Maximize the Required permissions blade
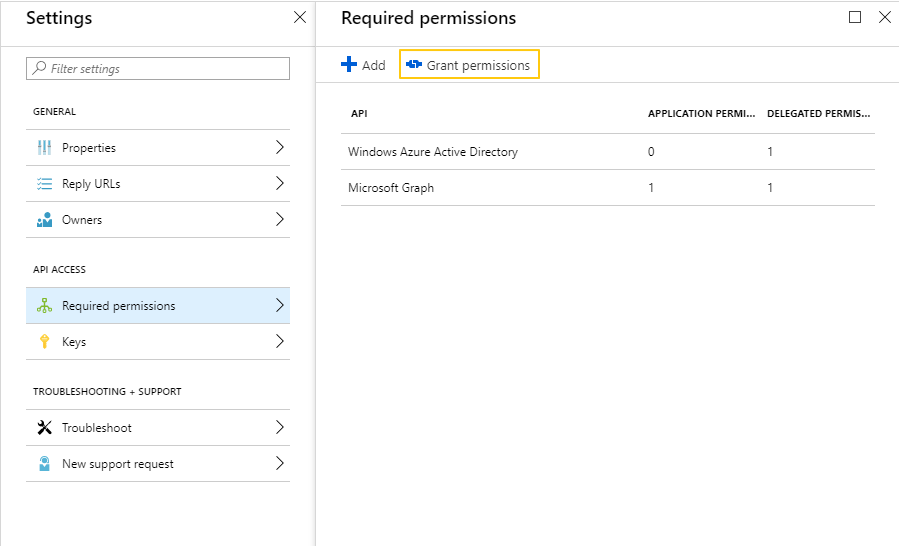 click(855, 17)
